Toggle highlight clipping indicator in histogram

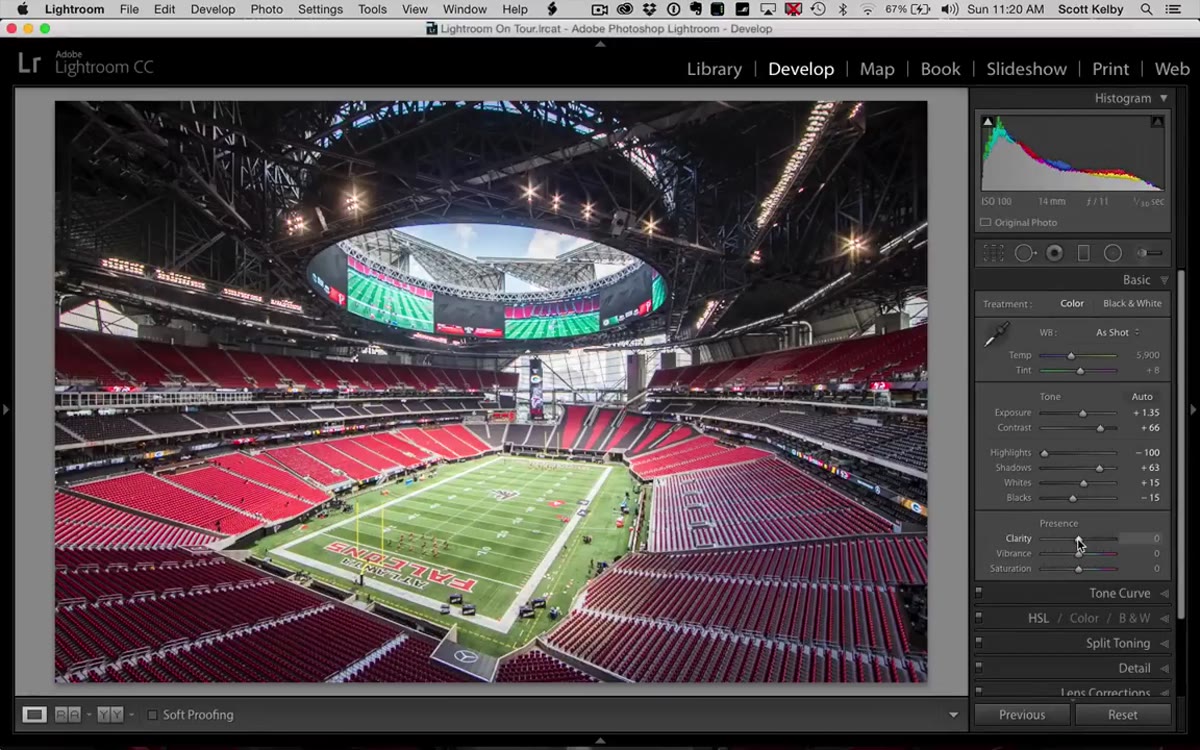pos(1157,122)
